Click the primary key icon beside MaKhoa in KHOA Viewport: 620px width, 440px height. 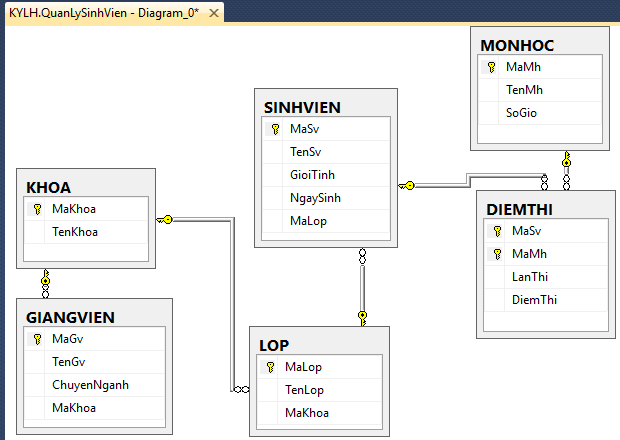coord(37,209)
